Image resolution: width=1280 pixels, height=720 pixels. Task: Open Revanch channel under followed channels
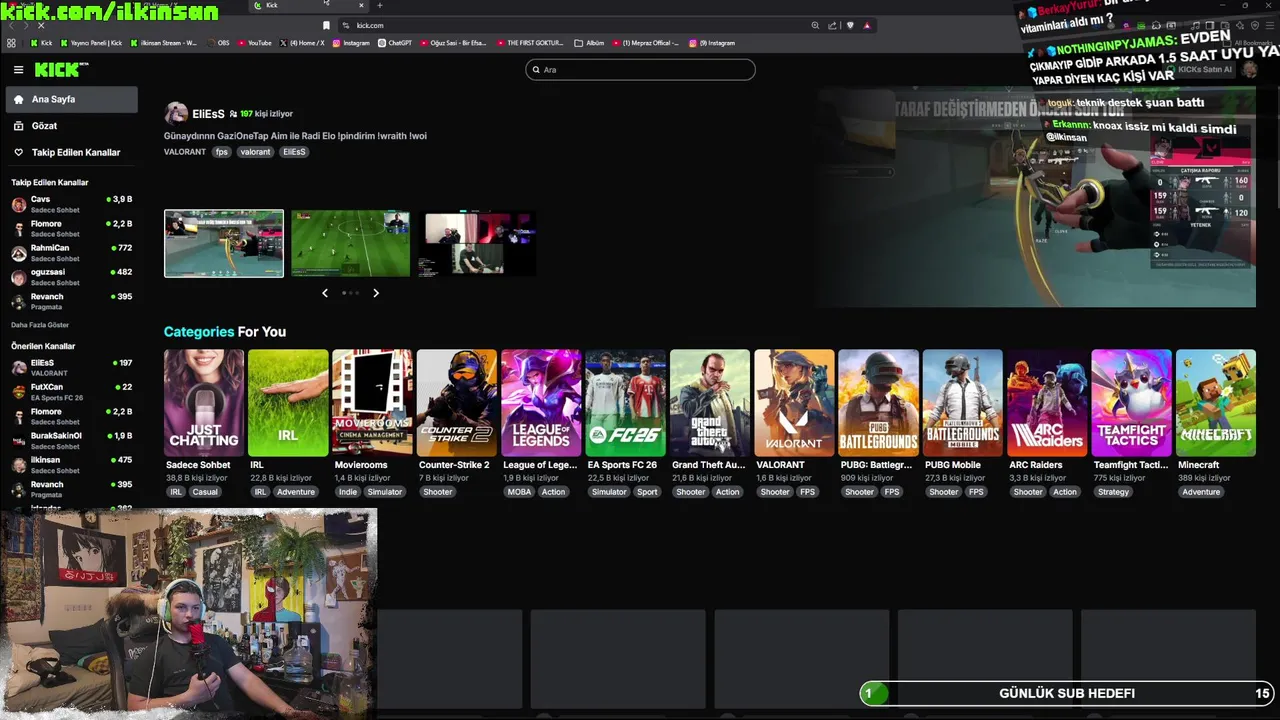(71, 301)
